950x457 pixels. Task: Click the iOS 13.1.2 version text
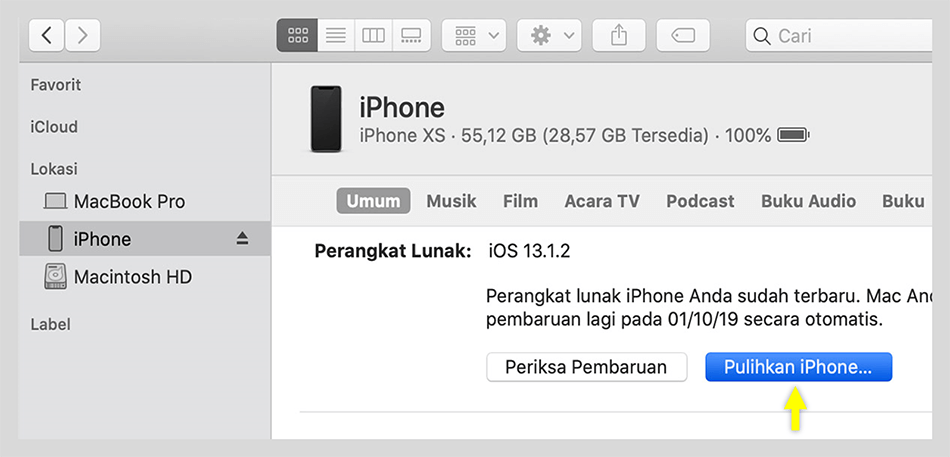click(530, 252)
